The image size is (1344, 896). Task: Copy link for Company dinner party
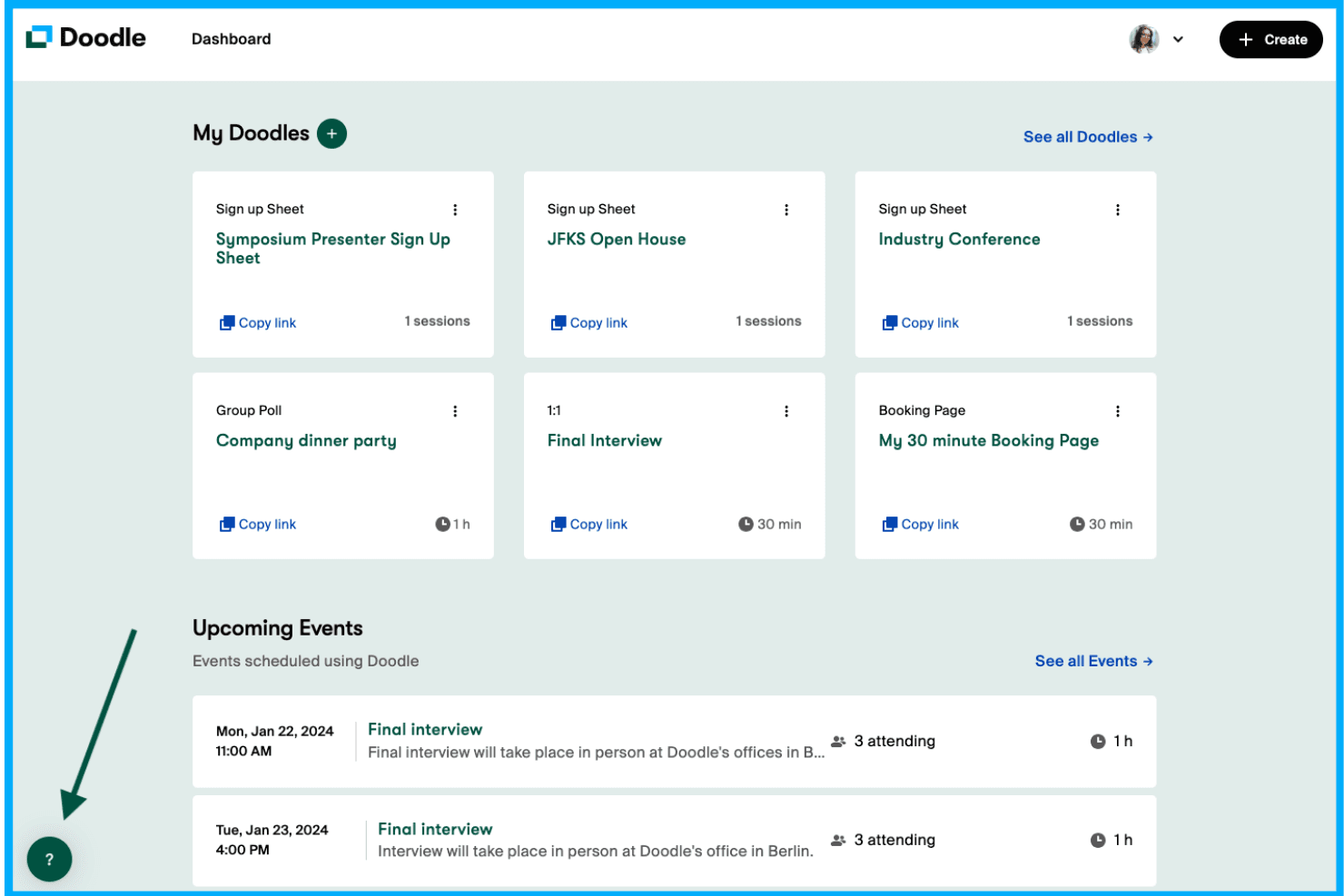[258, 525]
